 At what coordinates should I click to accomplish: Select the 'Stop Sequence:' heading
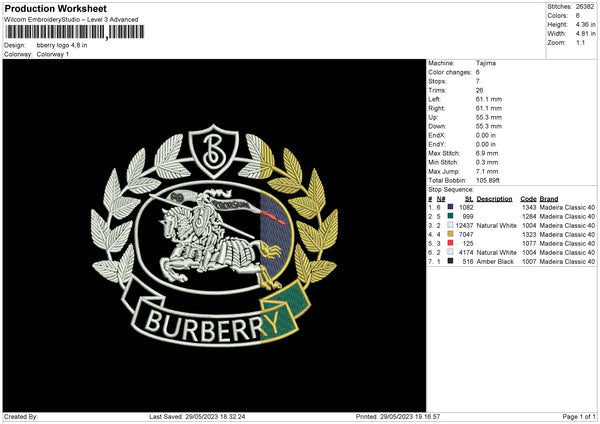coord(451,190)
